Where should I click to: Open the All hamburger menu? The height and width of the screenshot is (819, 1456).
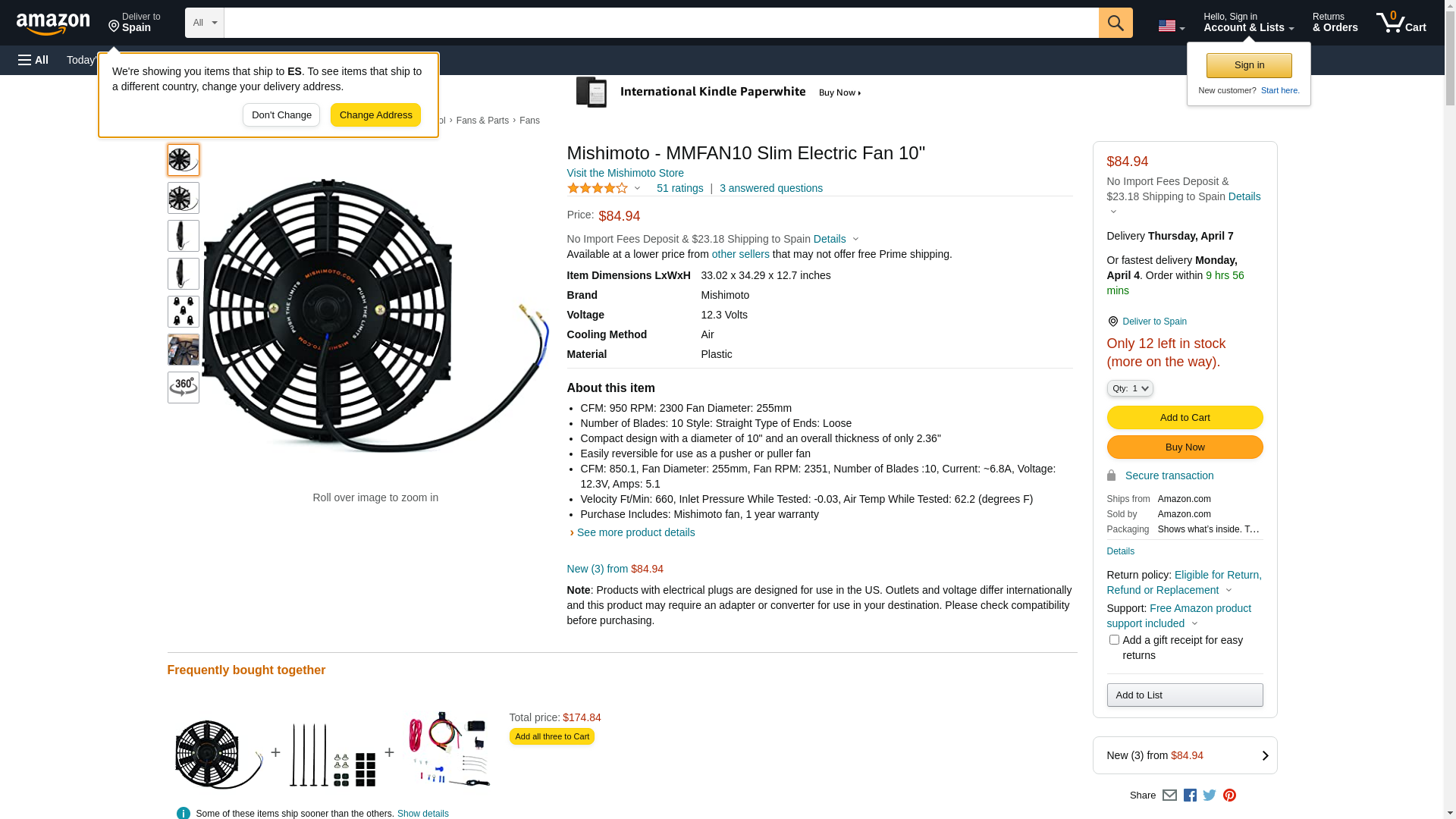click(x=33, y=60)
